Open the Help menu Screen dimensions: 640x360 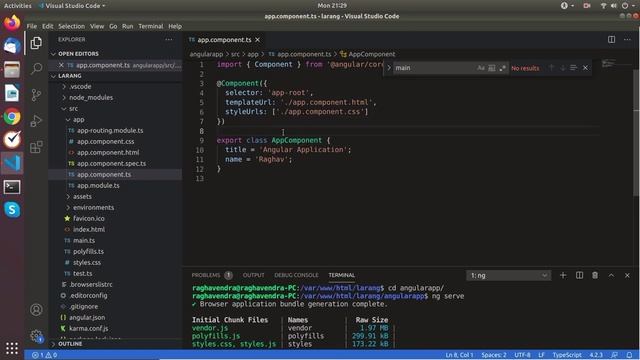tap(175, 26)
